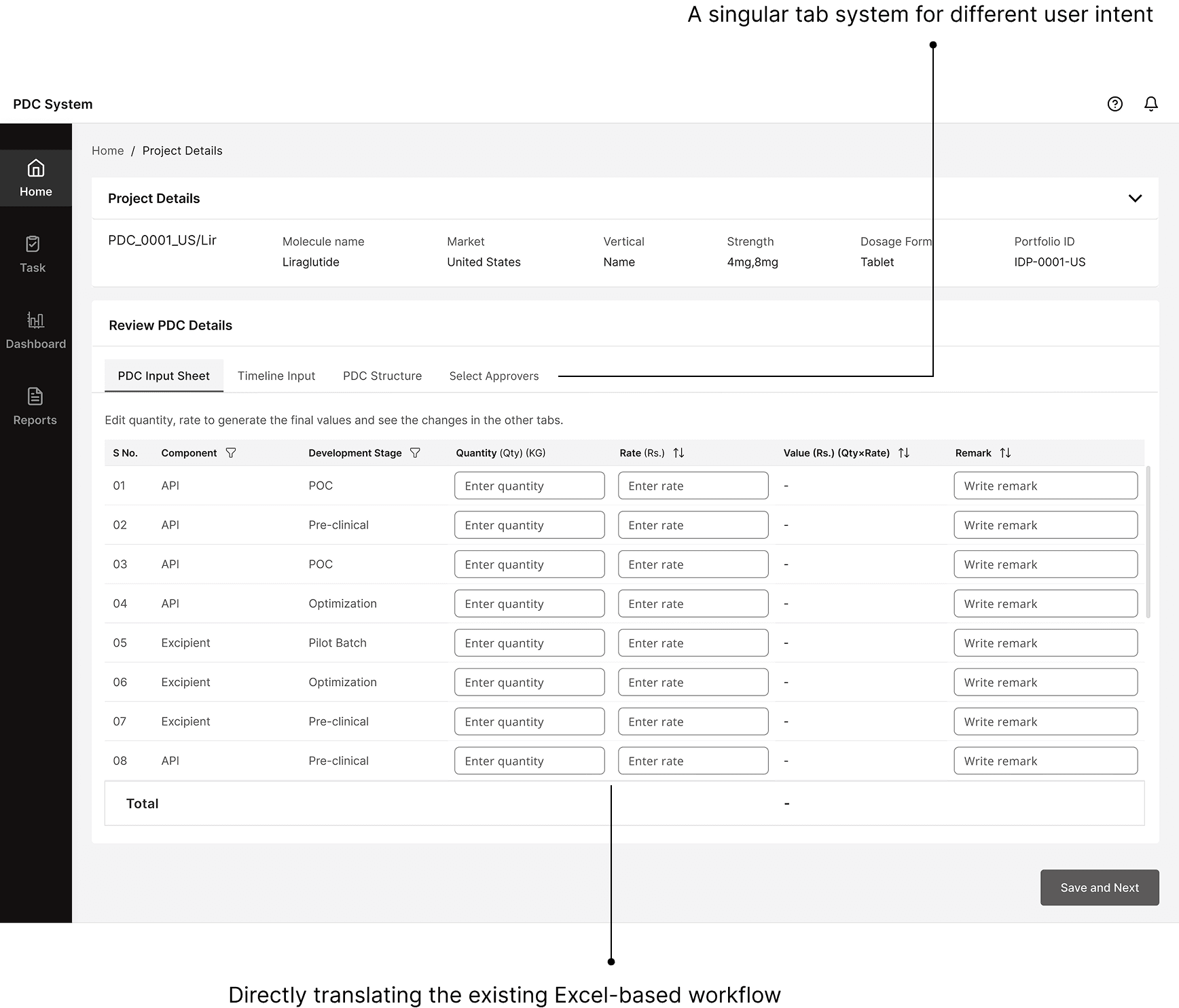Open Reports in the sidebar
Image resolution: width=1179 pixels, height=1008 pixels.
click(35, 406)
